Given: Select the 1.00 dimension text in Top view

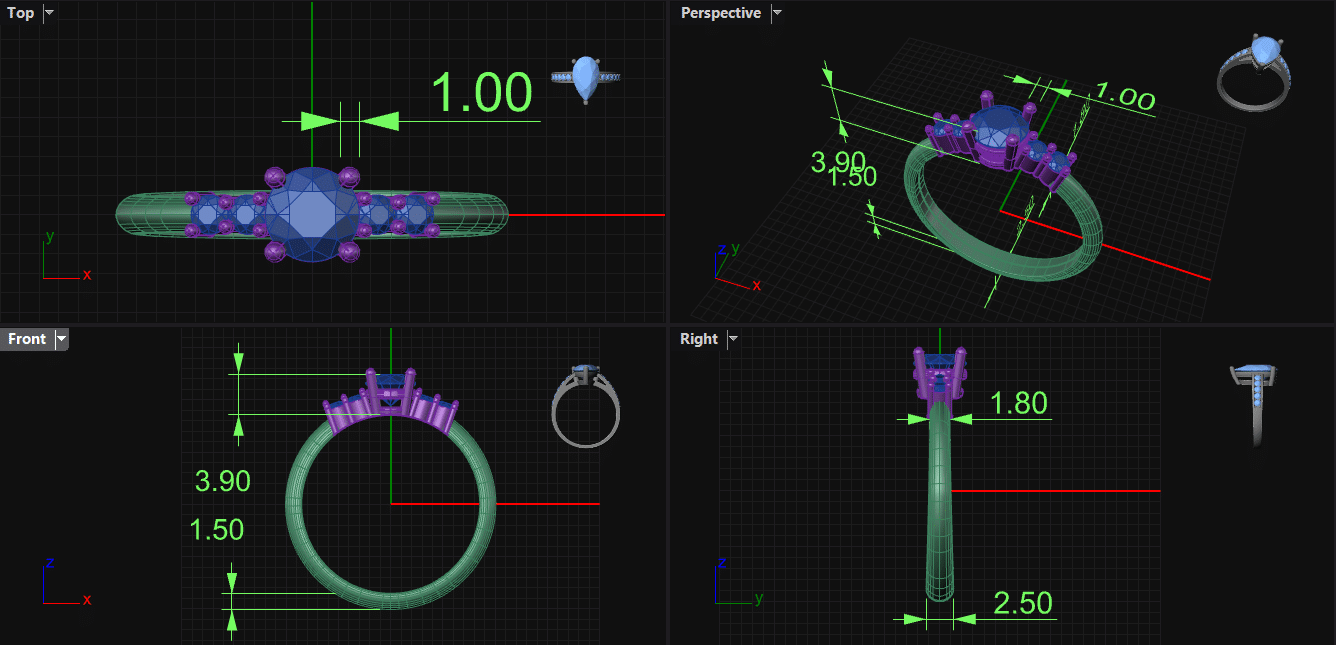Looking at the screenshot, I should click(481, 93).
